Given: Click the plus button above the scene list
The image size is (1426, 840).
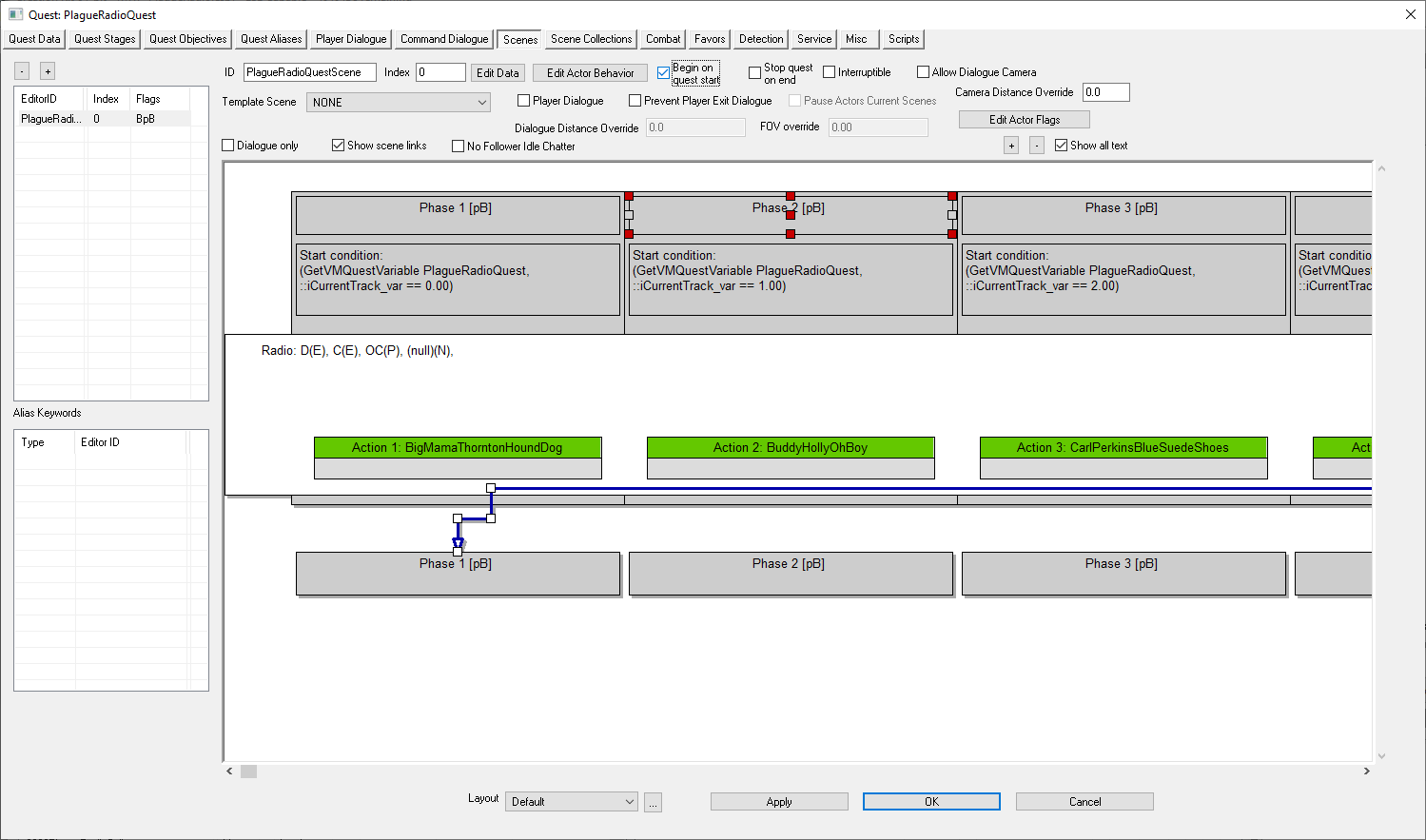Looking at the screenshot, I should [x=48, y=71].
